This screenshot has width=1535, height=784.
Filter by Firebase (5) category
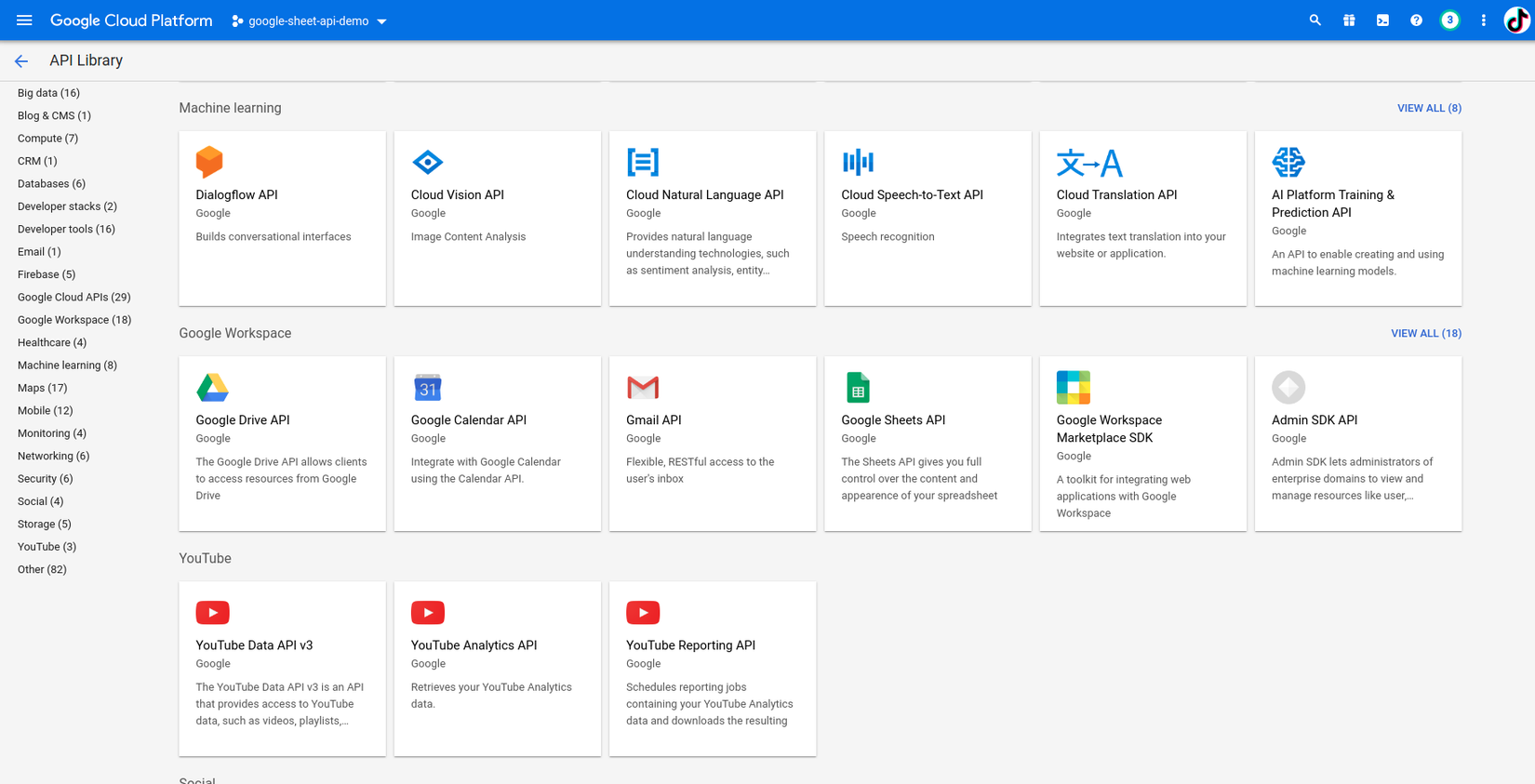[x=47, y=274]
